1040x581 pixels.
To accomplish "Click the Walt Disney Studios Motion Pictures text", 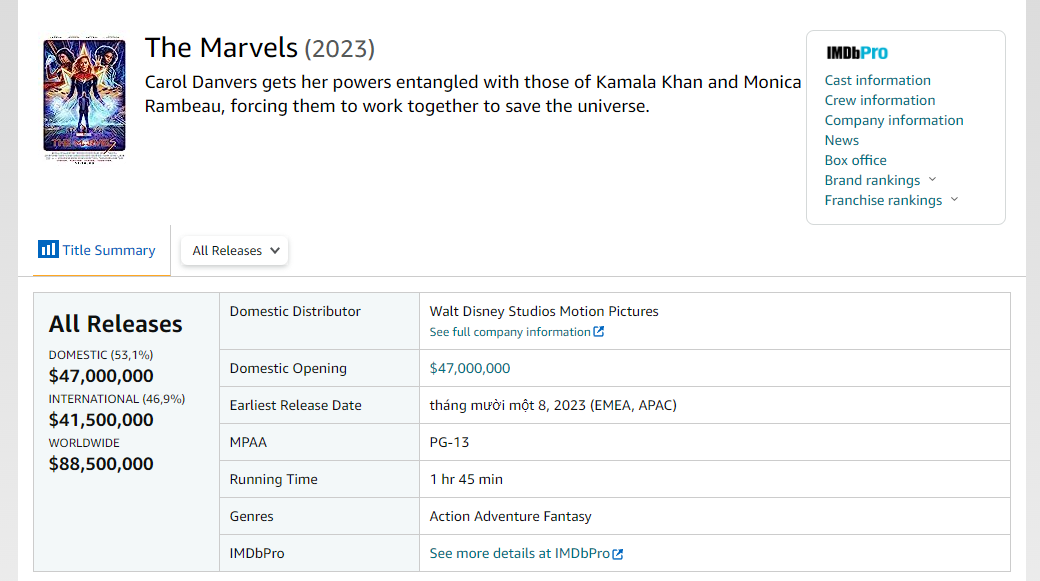I will click(x=543, y=311).
